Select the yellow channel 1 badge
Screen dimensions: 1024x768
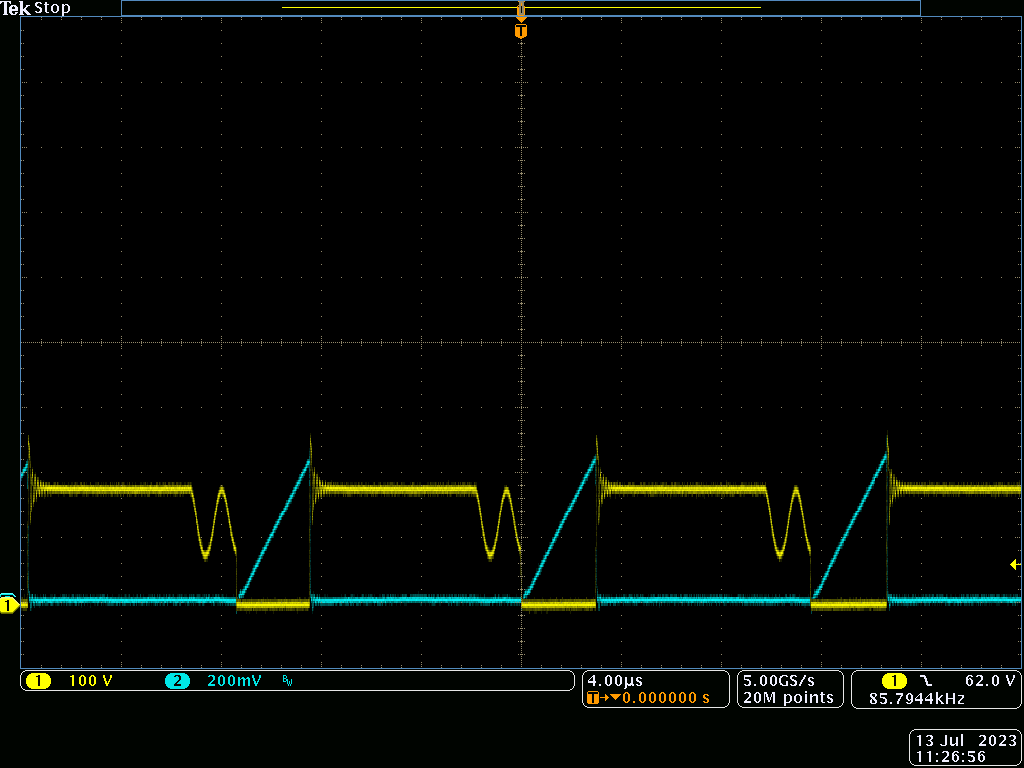pos(38,681)
